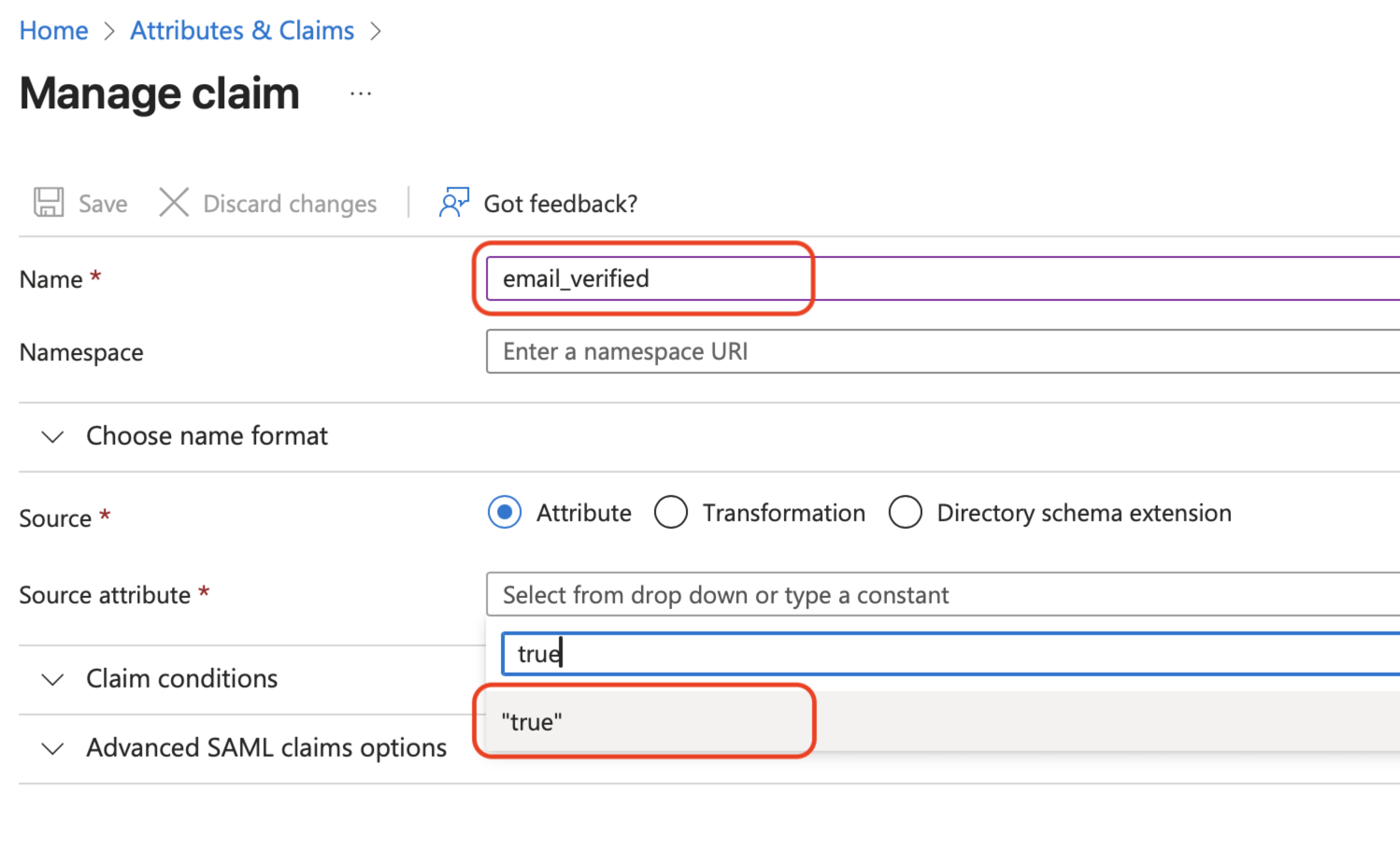Click the Got feedback people icon
1400x865 pixels.
452,202
